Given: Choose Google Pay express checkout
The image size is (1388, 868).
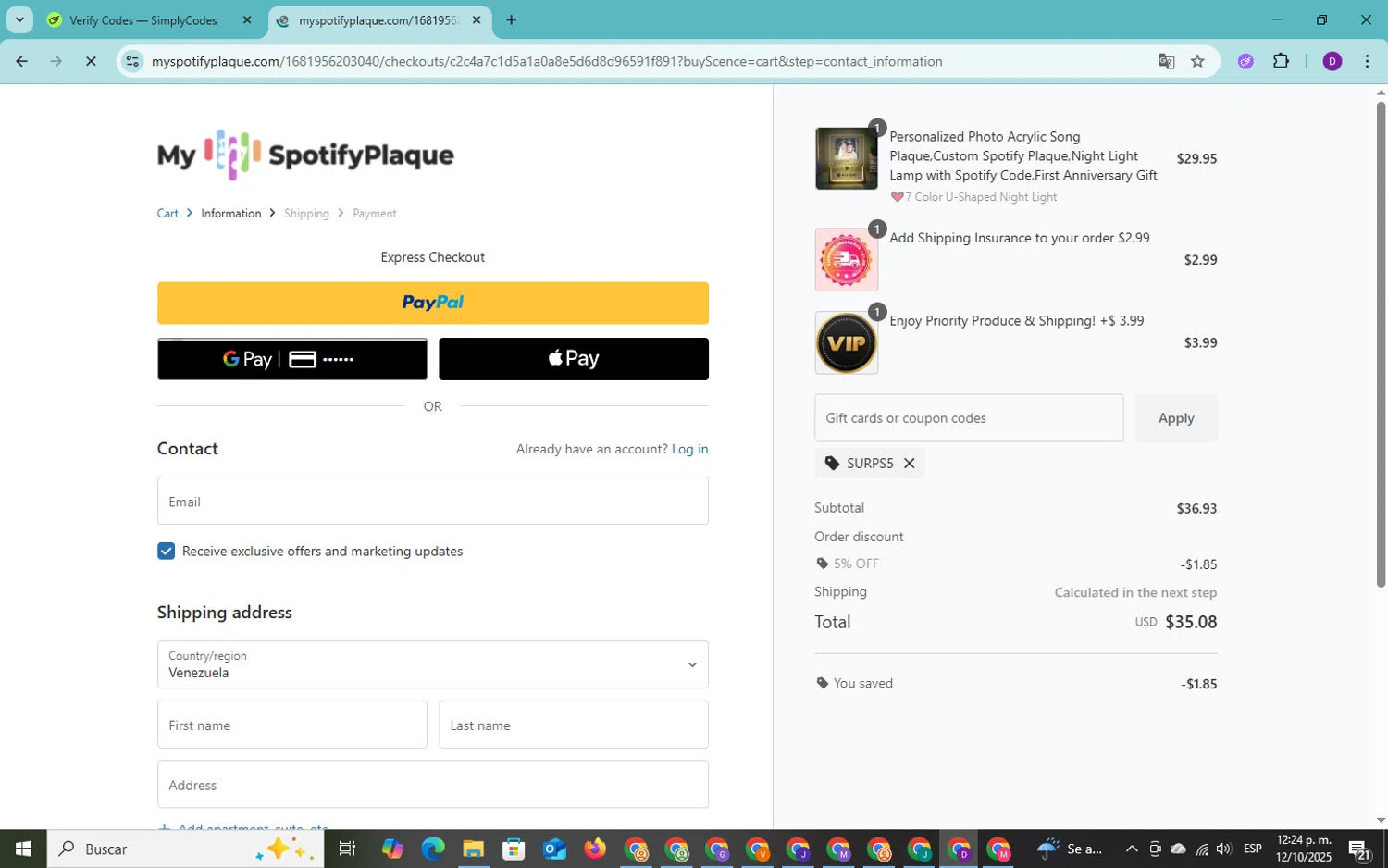Looking at the screenshot, I should 292,359.
